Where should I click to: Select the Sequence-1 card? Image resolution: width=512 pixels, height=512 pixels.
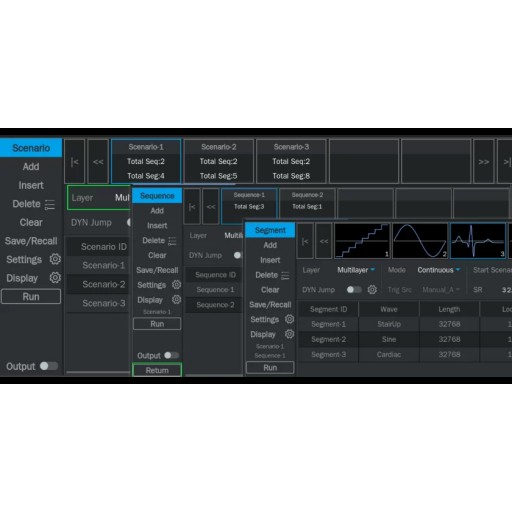pos(249,207)
